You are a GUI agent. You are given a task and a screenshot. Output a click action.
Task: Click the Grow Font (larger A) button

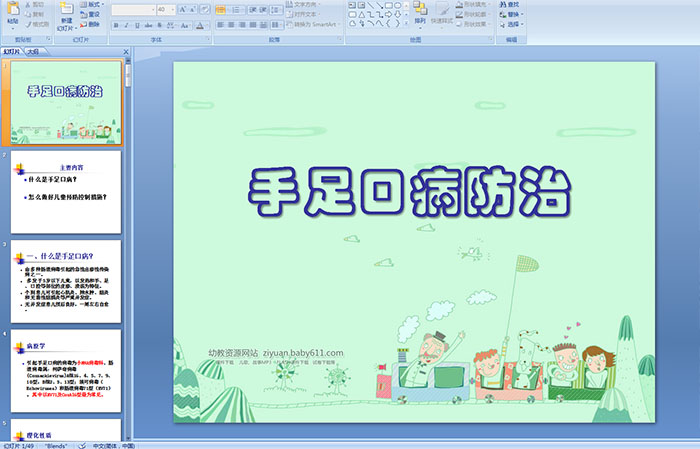[x=183, y=9]
